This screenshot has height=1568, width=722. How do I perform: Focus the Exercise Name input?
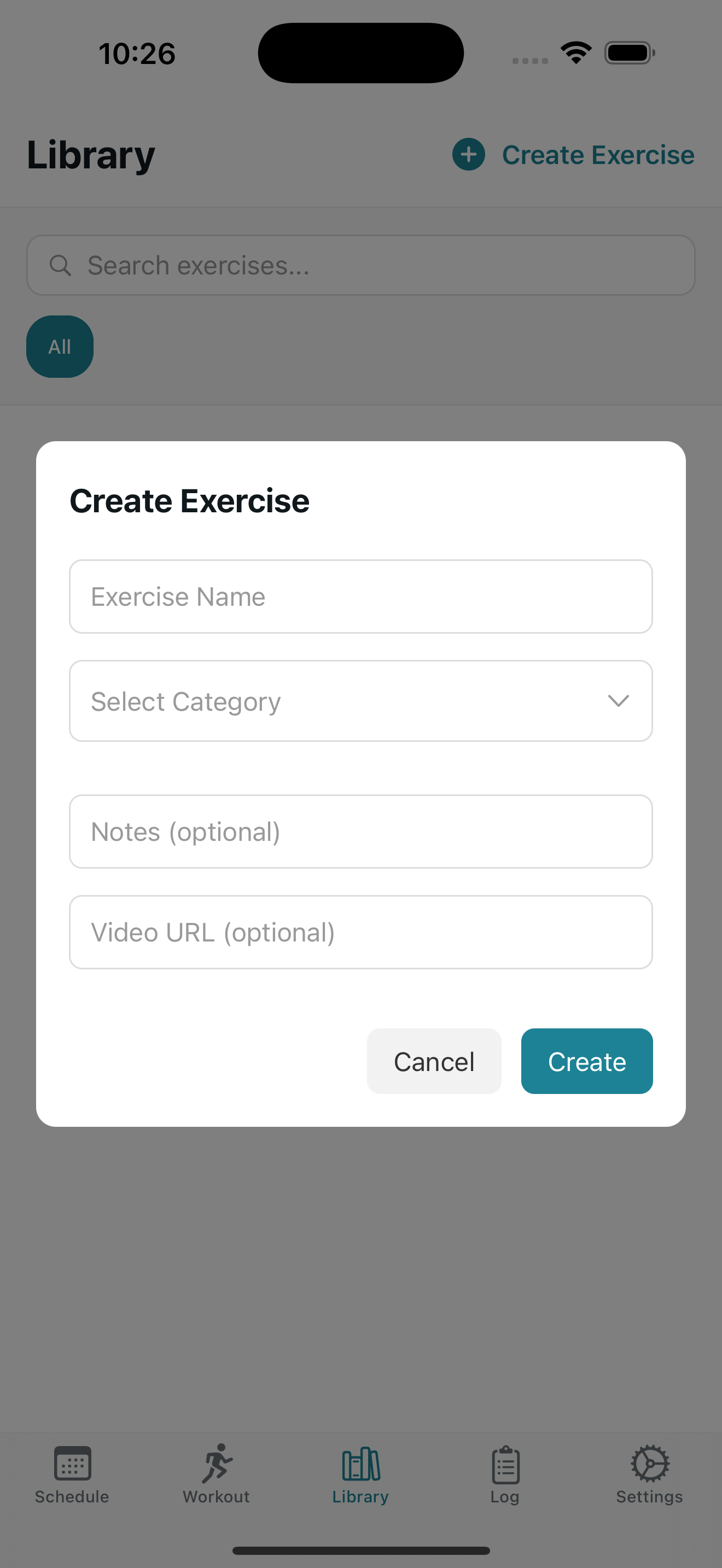pyautogui.click(x=360, y=596)
